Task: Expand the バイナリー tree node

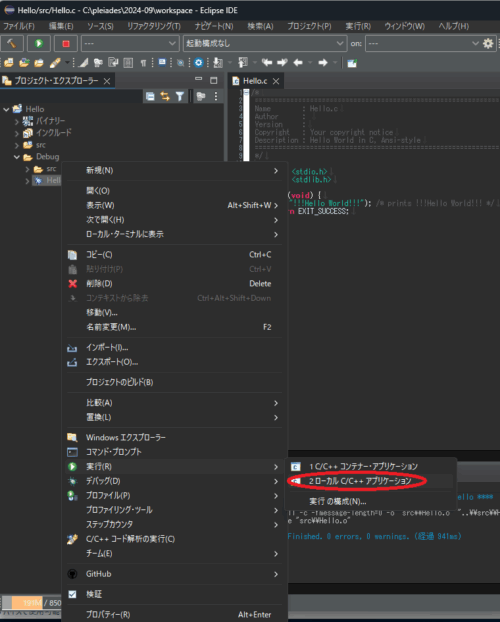Action: (x=16, y=121)
